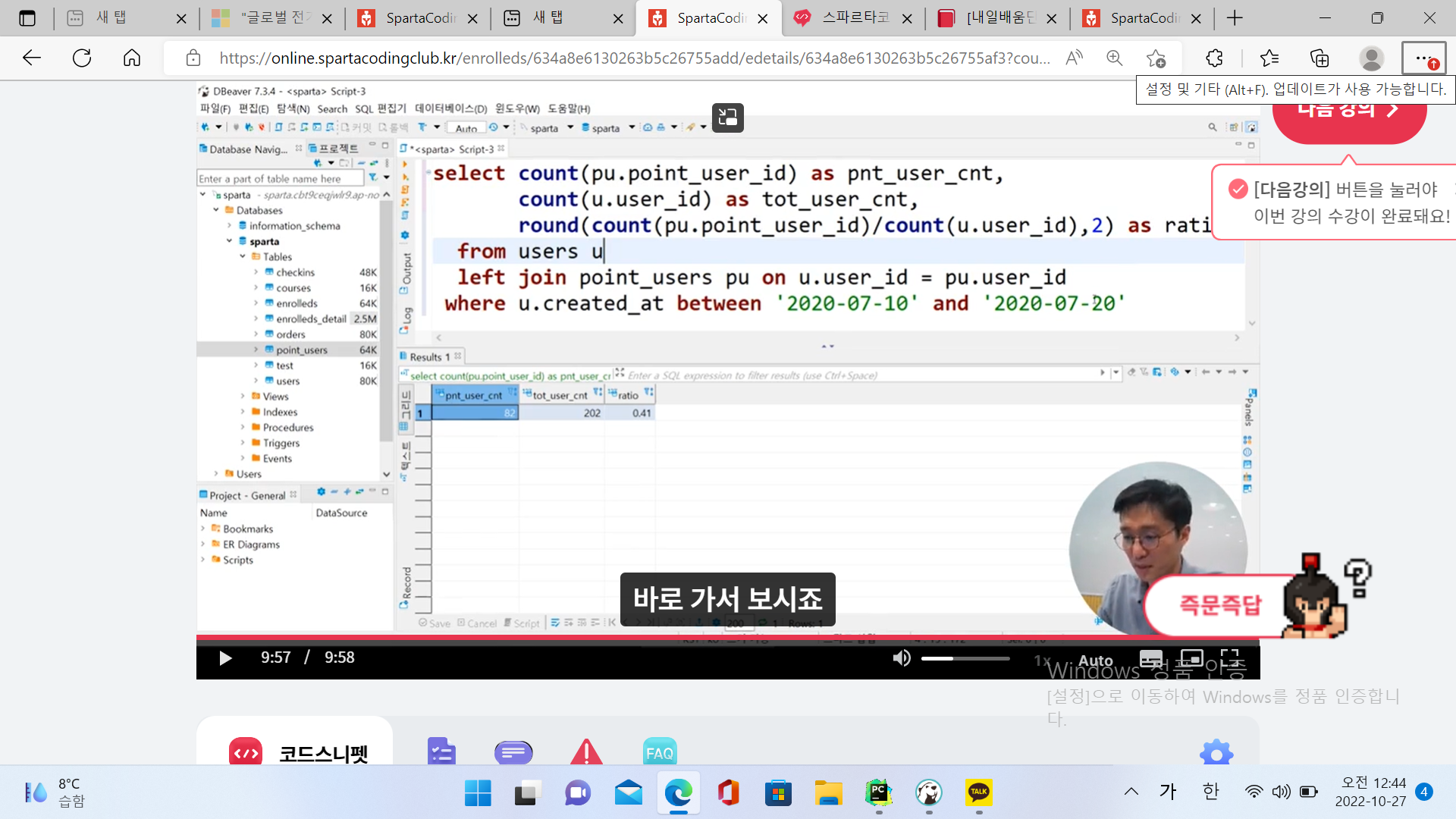Open the checklist document icon
This screenshot has height=819, width=1456.
click(x=441, y=751)
